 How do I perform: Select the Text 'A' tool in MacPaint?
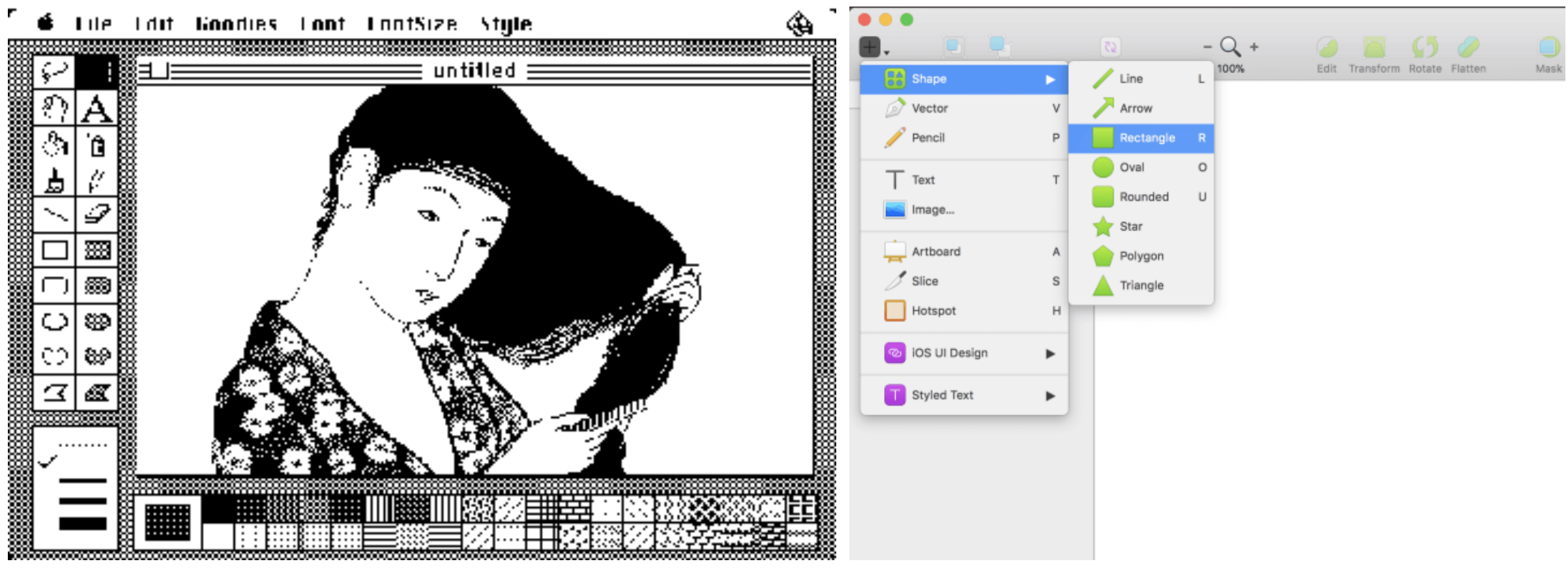click(x=97, y=108)
